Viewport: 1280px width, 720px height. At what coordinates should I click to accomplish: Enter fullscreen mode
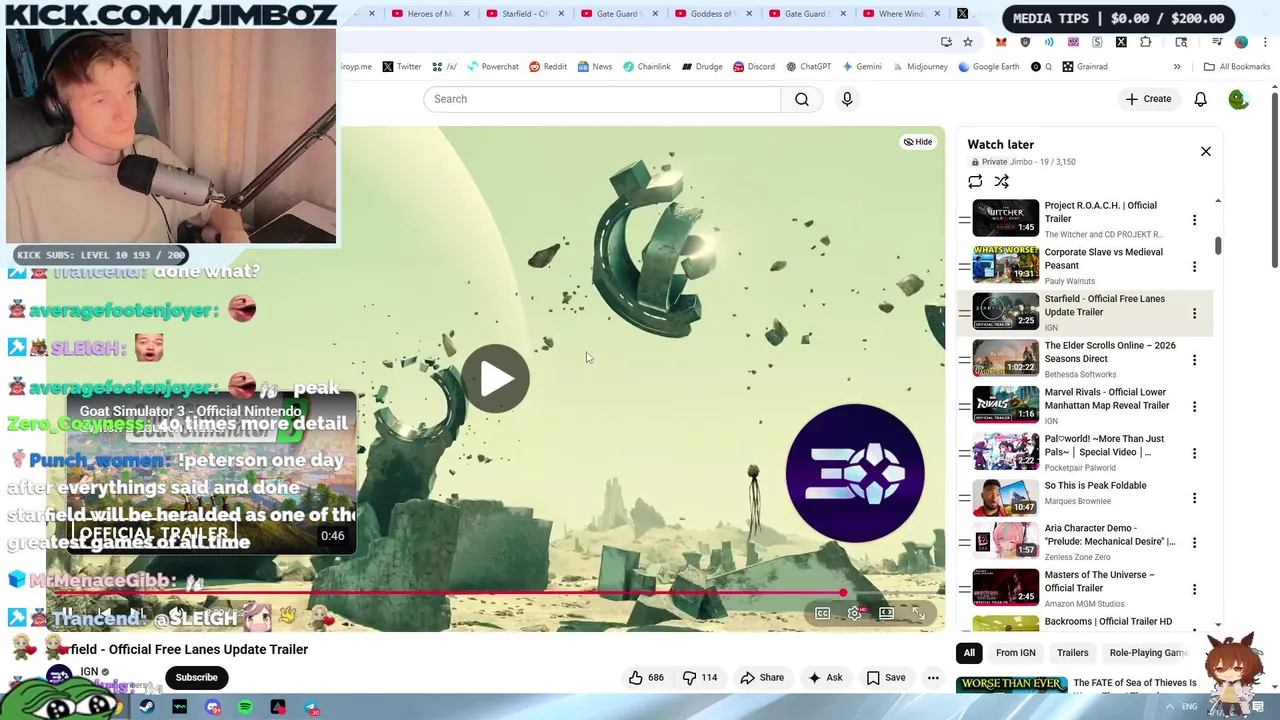pos(918,613)
